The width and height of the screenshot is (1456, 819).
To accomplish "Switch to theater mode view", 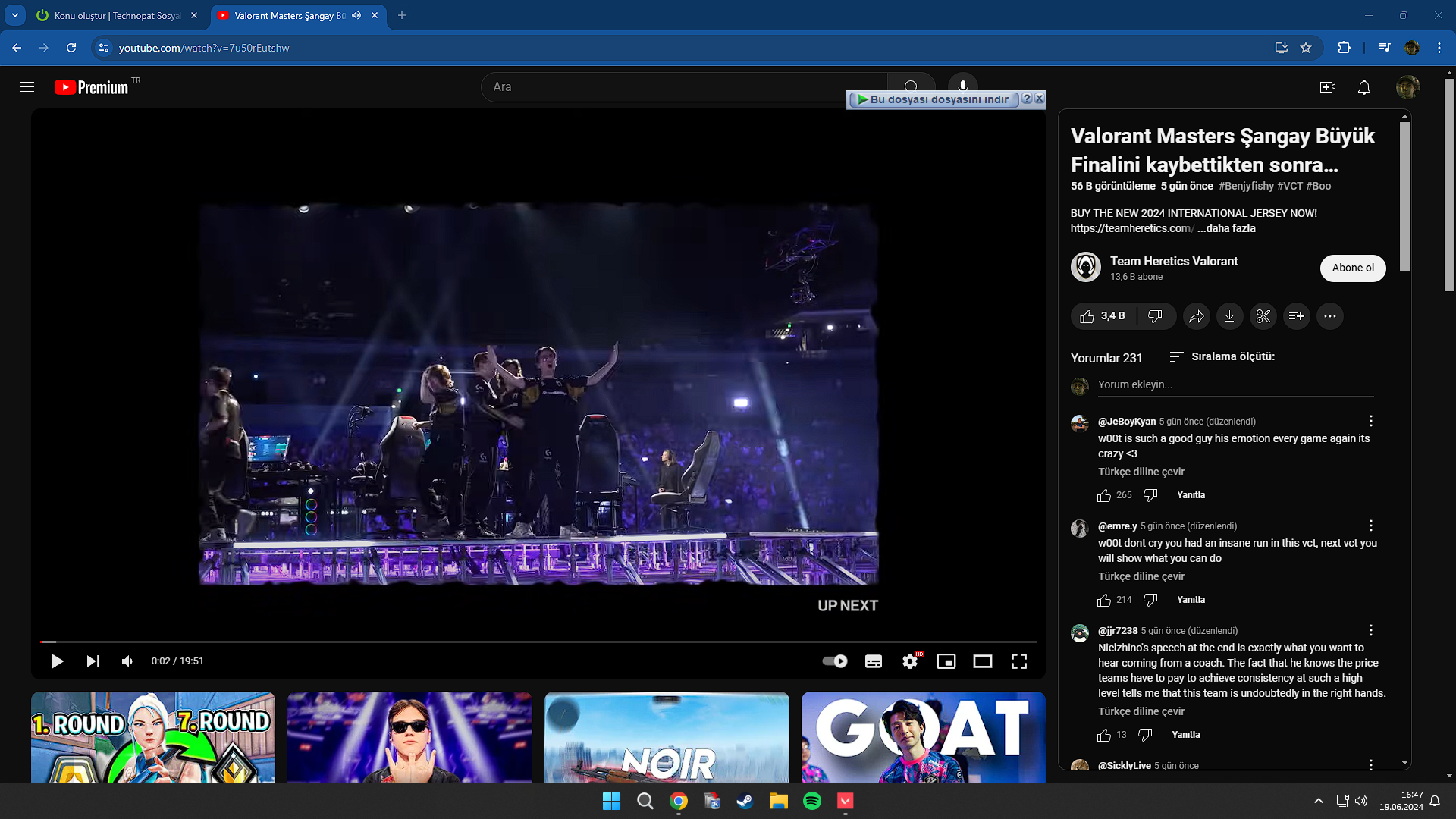I will pos(982,661).
